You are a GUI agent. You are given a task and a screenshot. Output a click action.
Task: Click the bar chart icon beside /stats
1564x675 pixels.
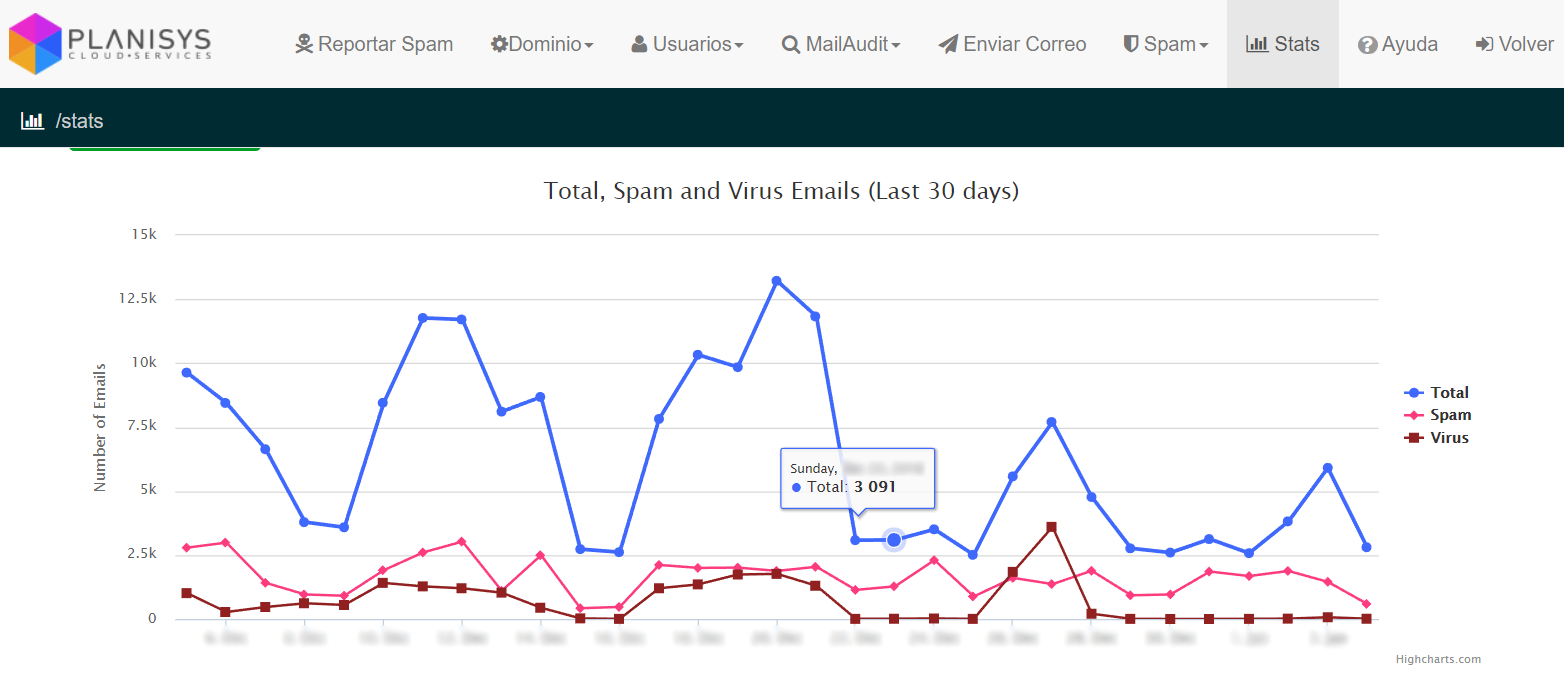33,121
